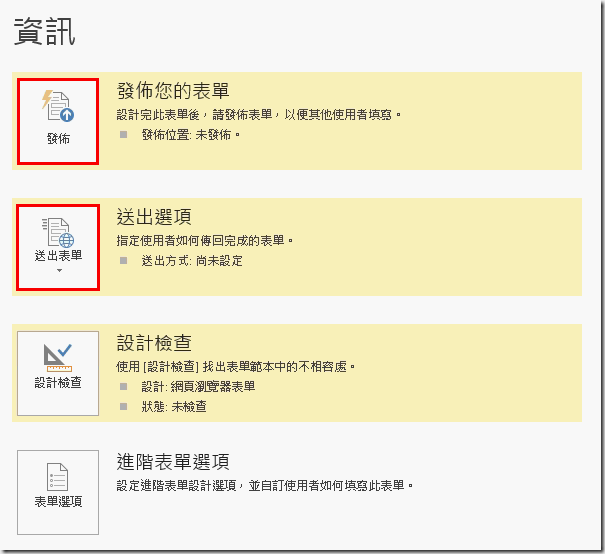Image resolution: width=605 pixels, height=554 pixels.
Task: Click the 表單選項 button label
Action: (x=58, y=501)
